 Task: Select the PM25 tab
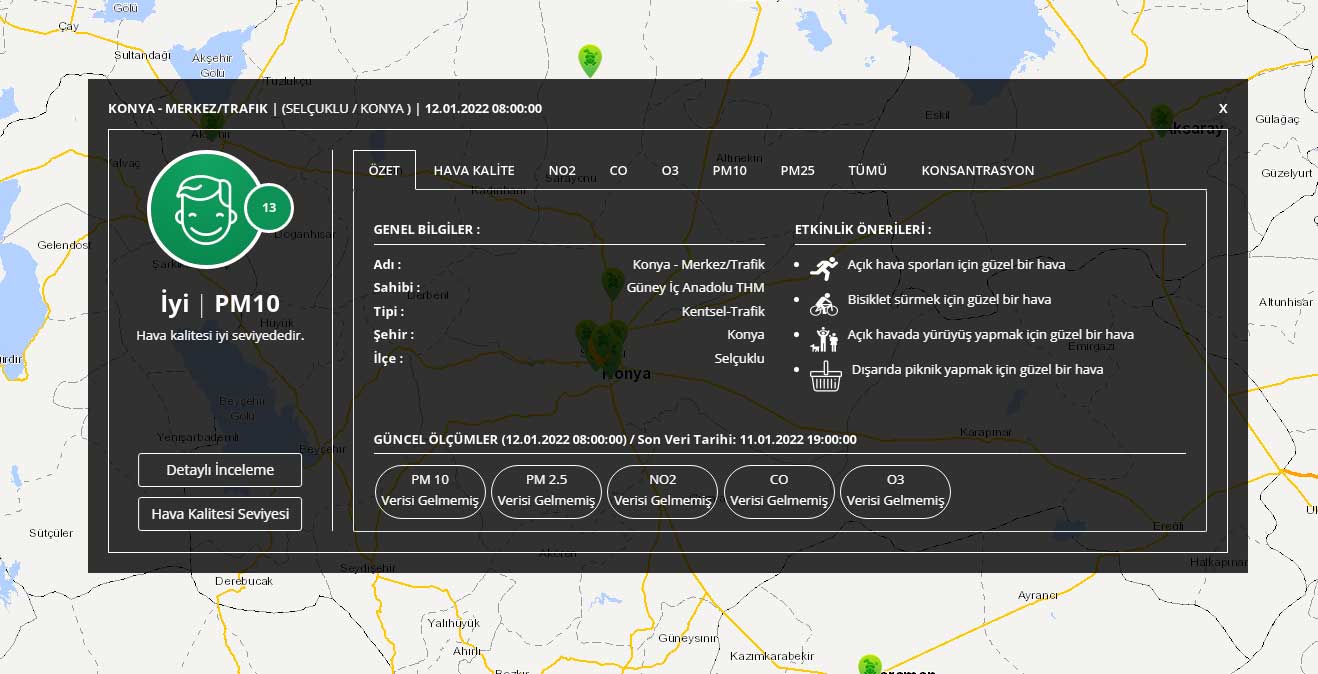(x=797, y=171)
